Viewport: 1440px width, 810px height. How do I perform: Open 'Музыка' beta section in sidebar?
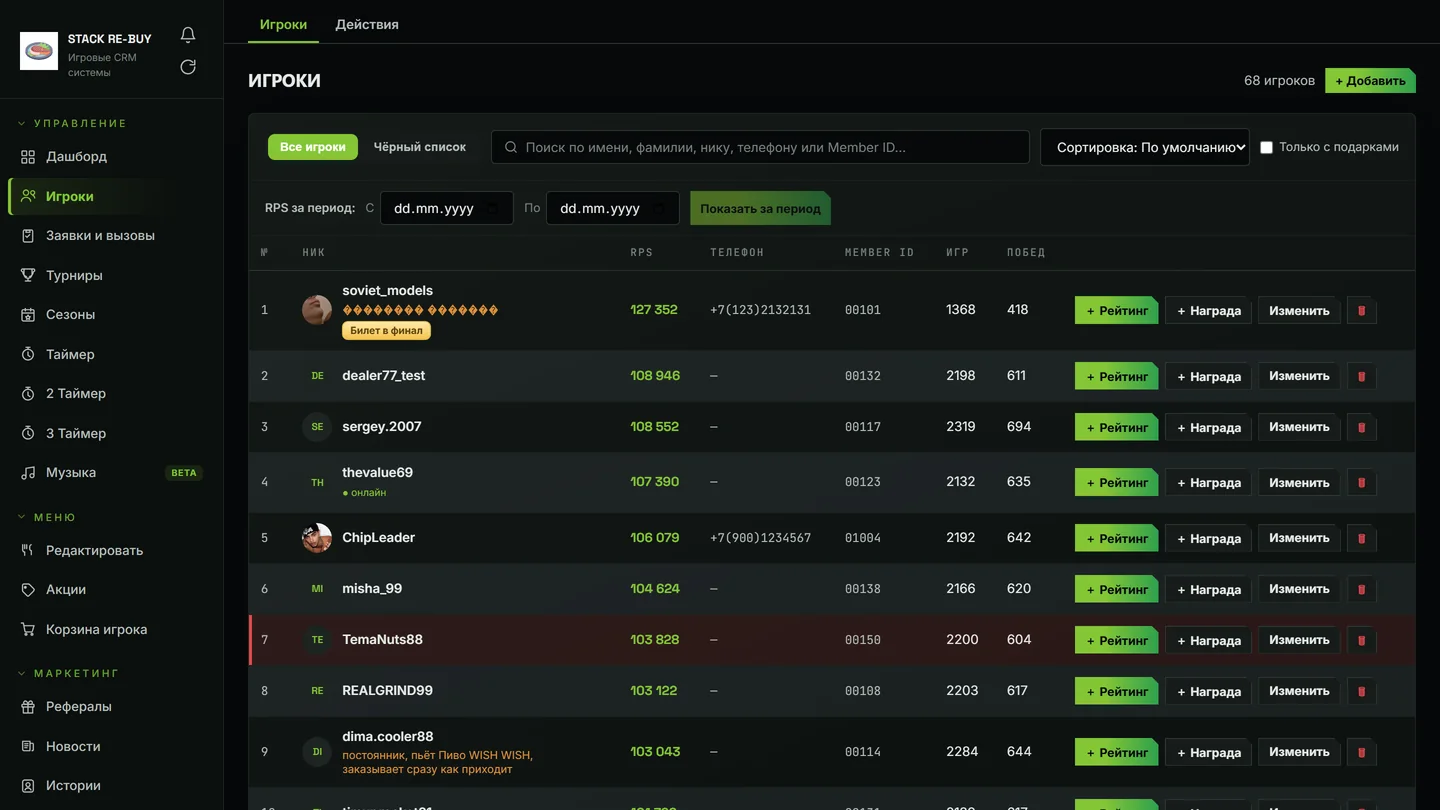[x=112, y=473]
